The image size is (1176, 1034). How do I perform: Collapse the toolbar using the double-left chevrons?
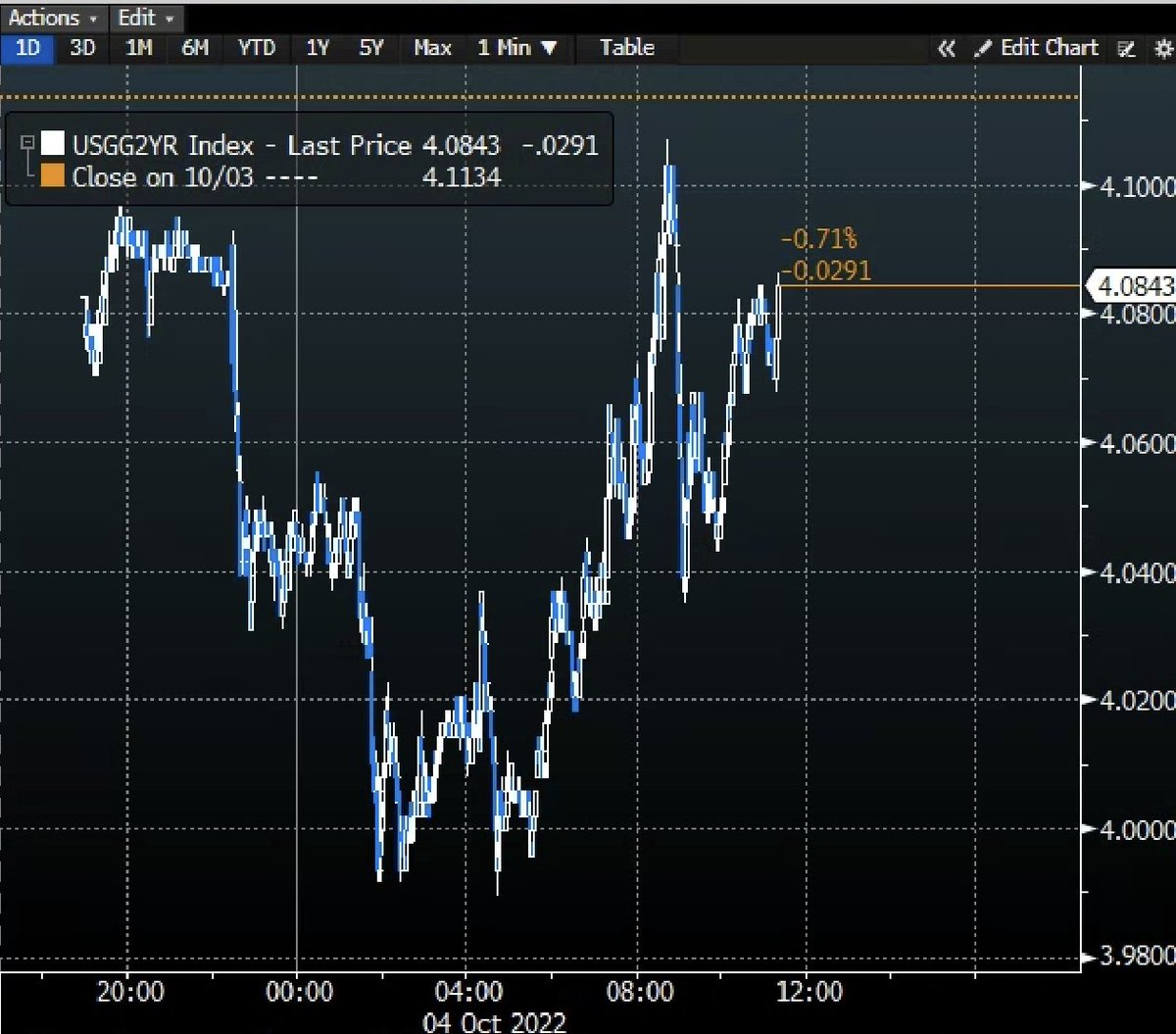[946, 47]
